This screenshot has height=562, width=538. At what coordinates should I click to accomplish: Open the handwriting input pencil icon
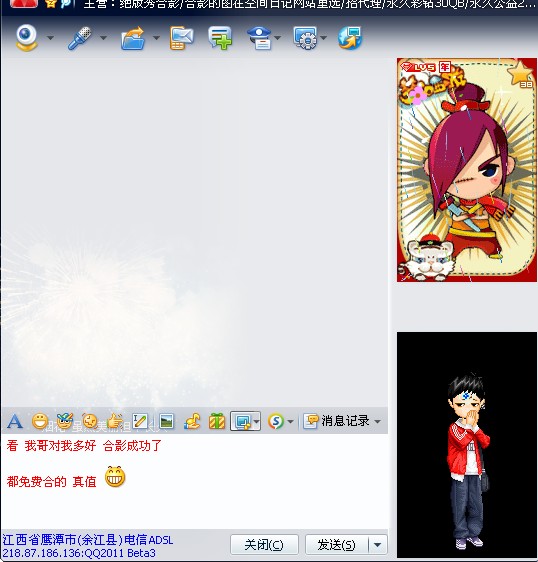point(140,421)
